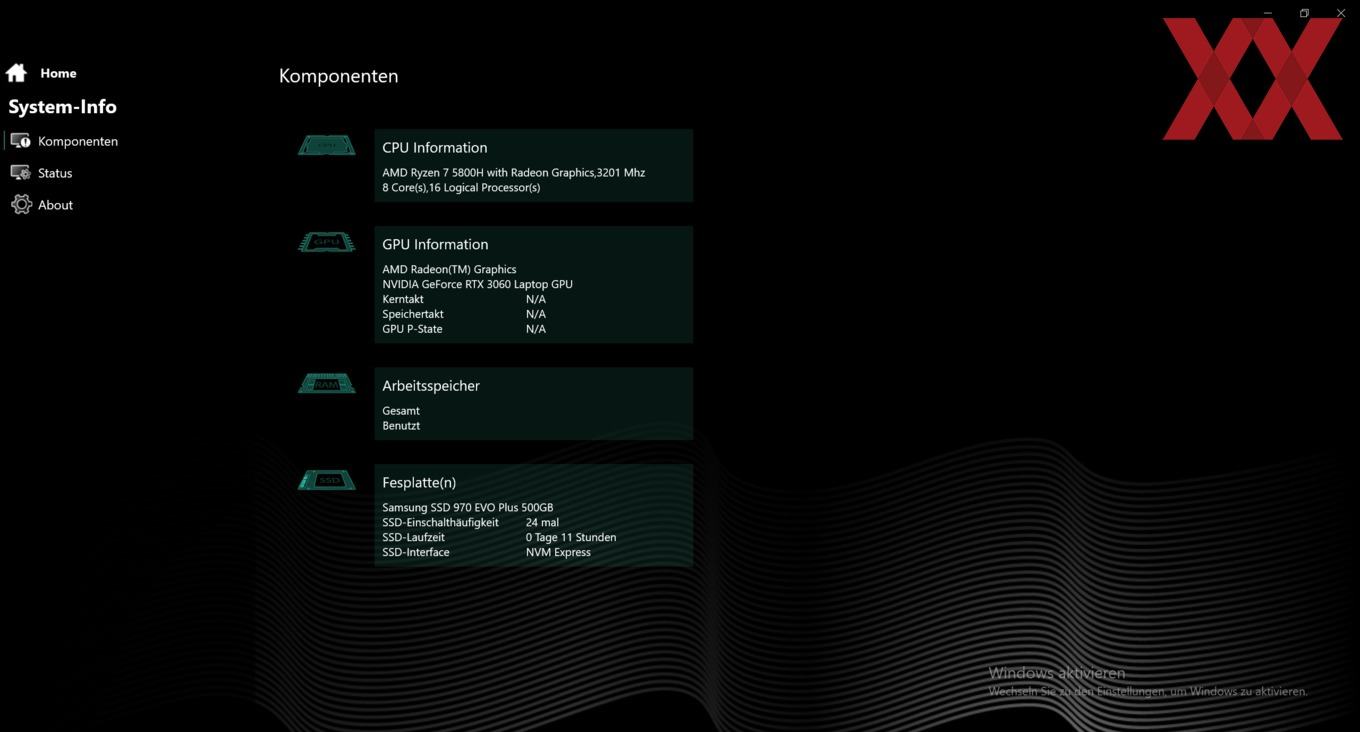Open the Komponenten sidebar entry
This screenshot has height=732, width=1360.
tap(78, 141)
